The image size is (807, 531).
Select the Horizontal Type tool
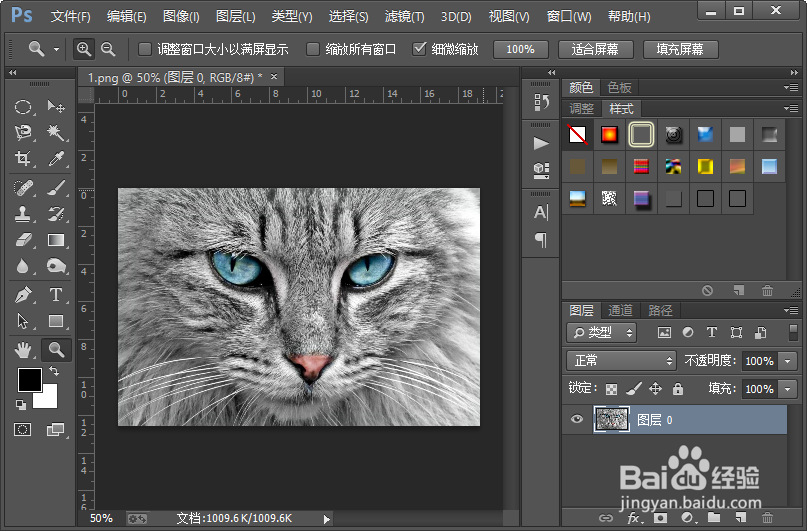[x=56, y=295]
